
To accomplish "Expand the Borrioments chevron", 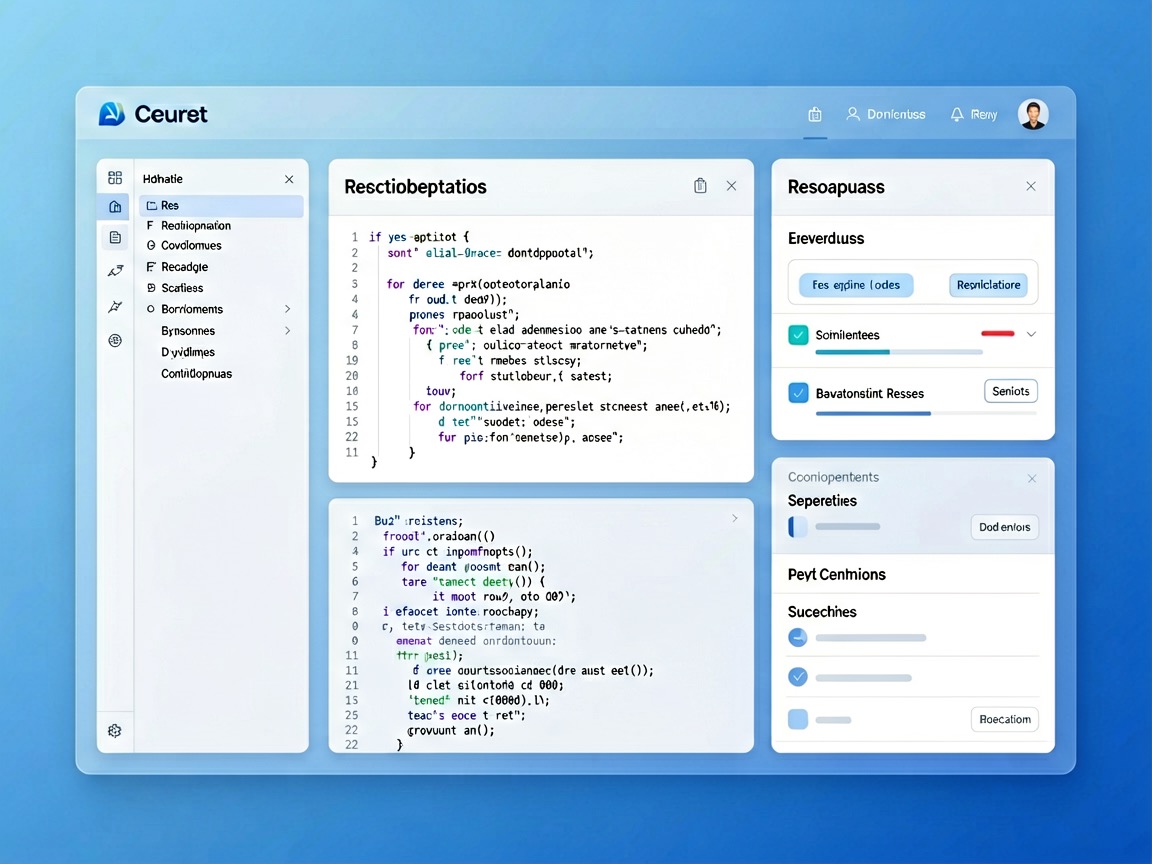I will (287, 309).
